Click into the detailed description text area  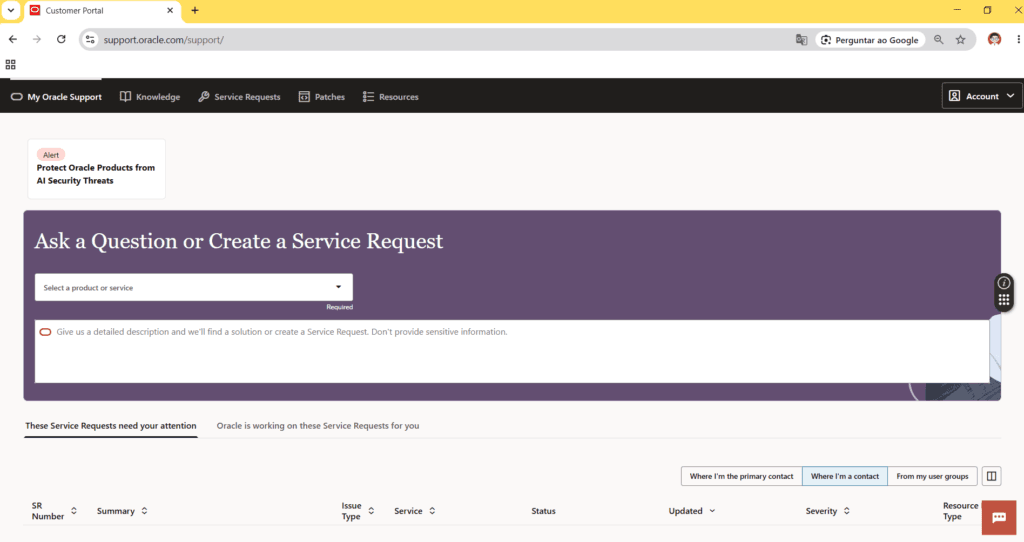(x=512, y=351)
